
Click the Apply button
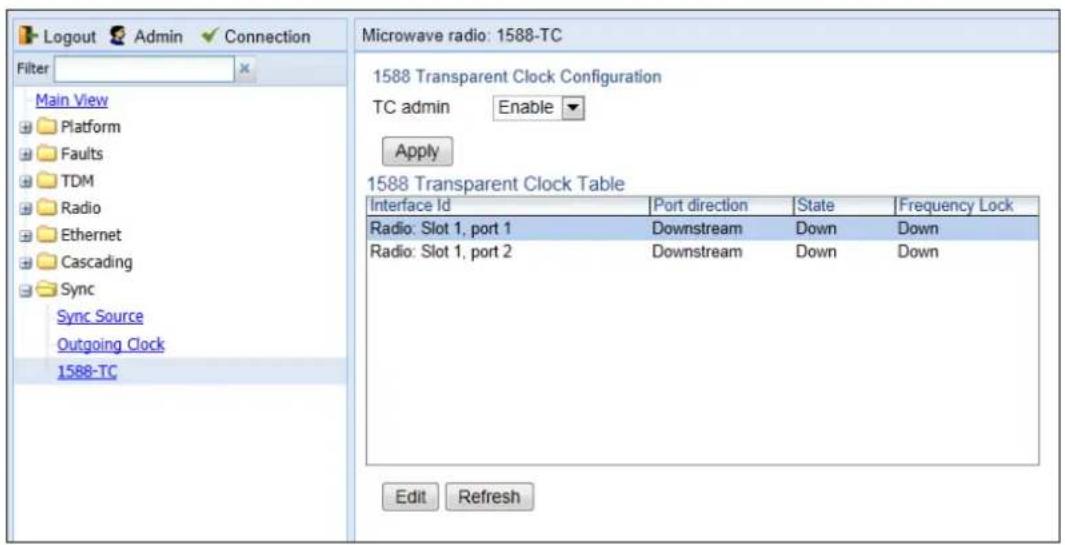pyautogui.click(x=417, y=152)
